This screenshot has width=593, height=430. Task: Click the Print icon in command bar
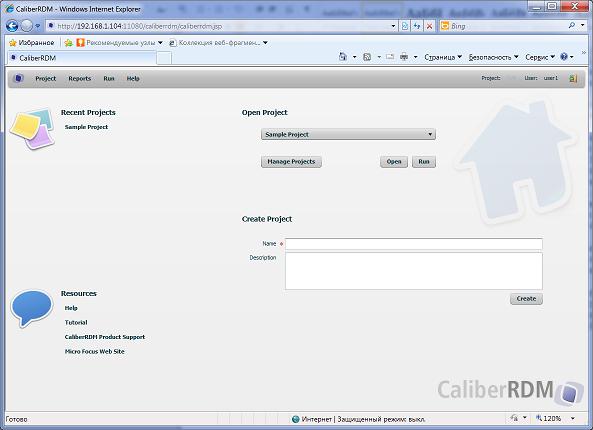pos(404,57)
